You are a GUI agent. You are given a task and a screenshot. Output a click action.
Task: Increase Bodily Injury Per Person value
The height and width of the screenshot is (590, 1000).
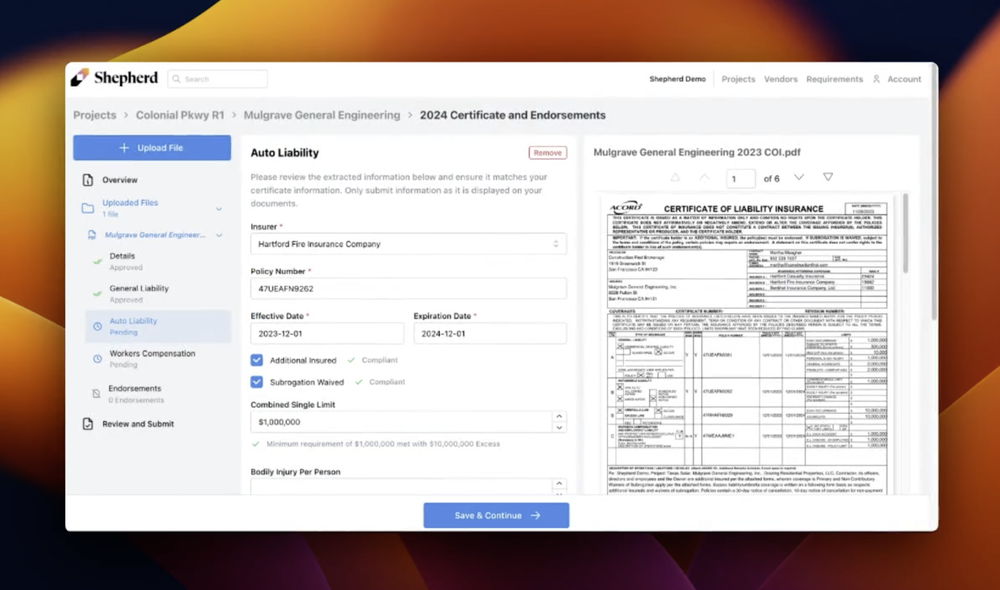pos(559,483)
